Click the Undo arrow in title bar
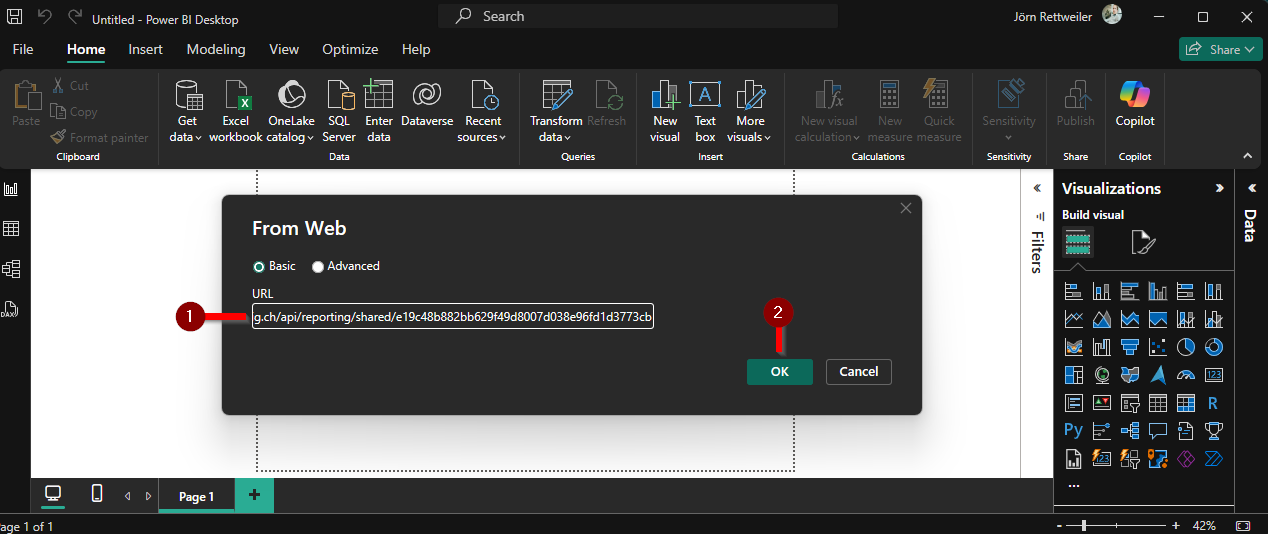The width and height of the screenshot is (1268, 534). [x=45, y=17]
